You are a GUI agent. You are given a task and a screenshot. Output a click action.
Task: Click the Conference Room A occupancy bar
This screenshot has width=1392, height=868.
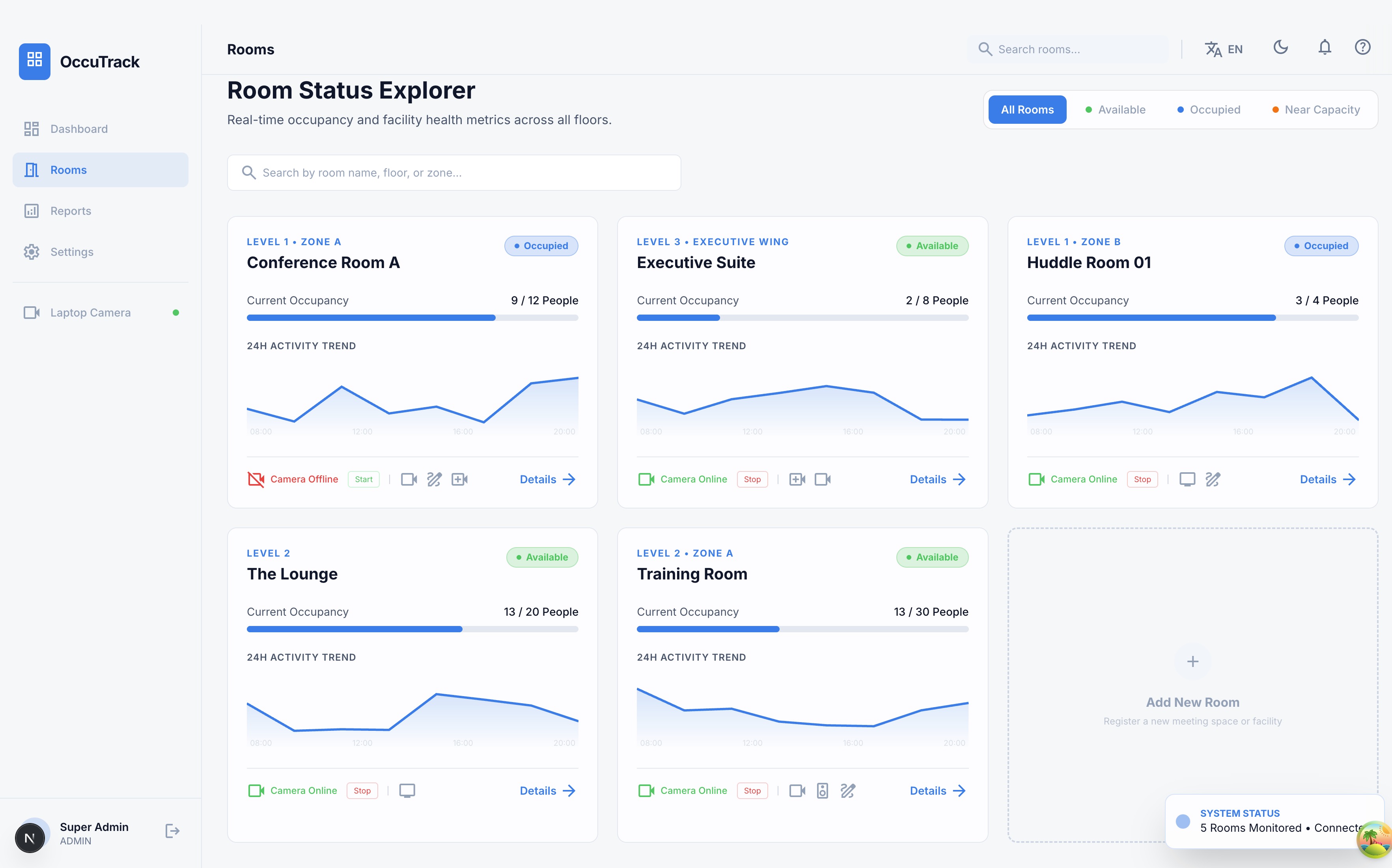412,317
